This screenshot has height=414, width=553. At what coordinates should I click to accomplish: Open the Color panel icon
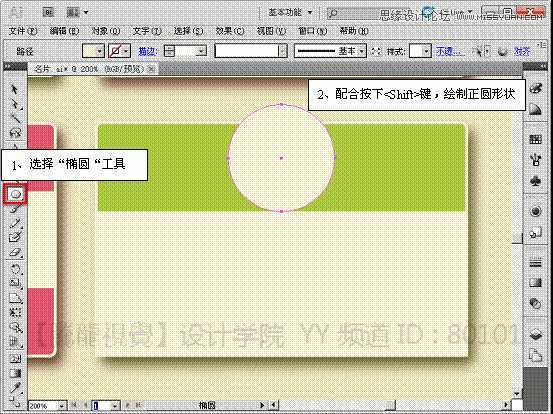(x=536, y=89)
